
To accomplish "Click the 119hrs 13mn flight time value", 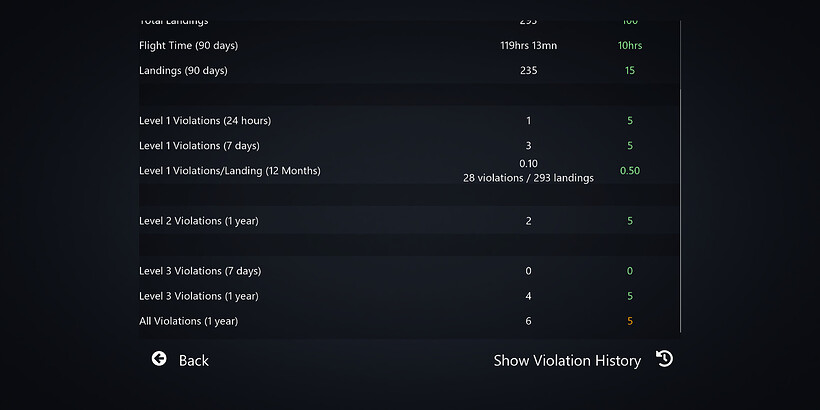I will 528,45.
